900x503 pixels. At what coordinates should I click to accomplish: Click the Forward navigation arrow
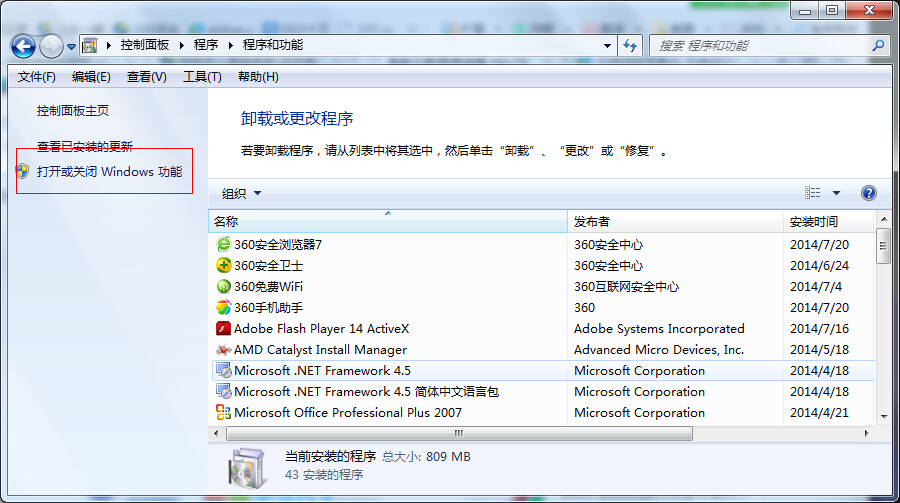(x=51, y=47)
